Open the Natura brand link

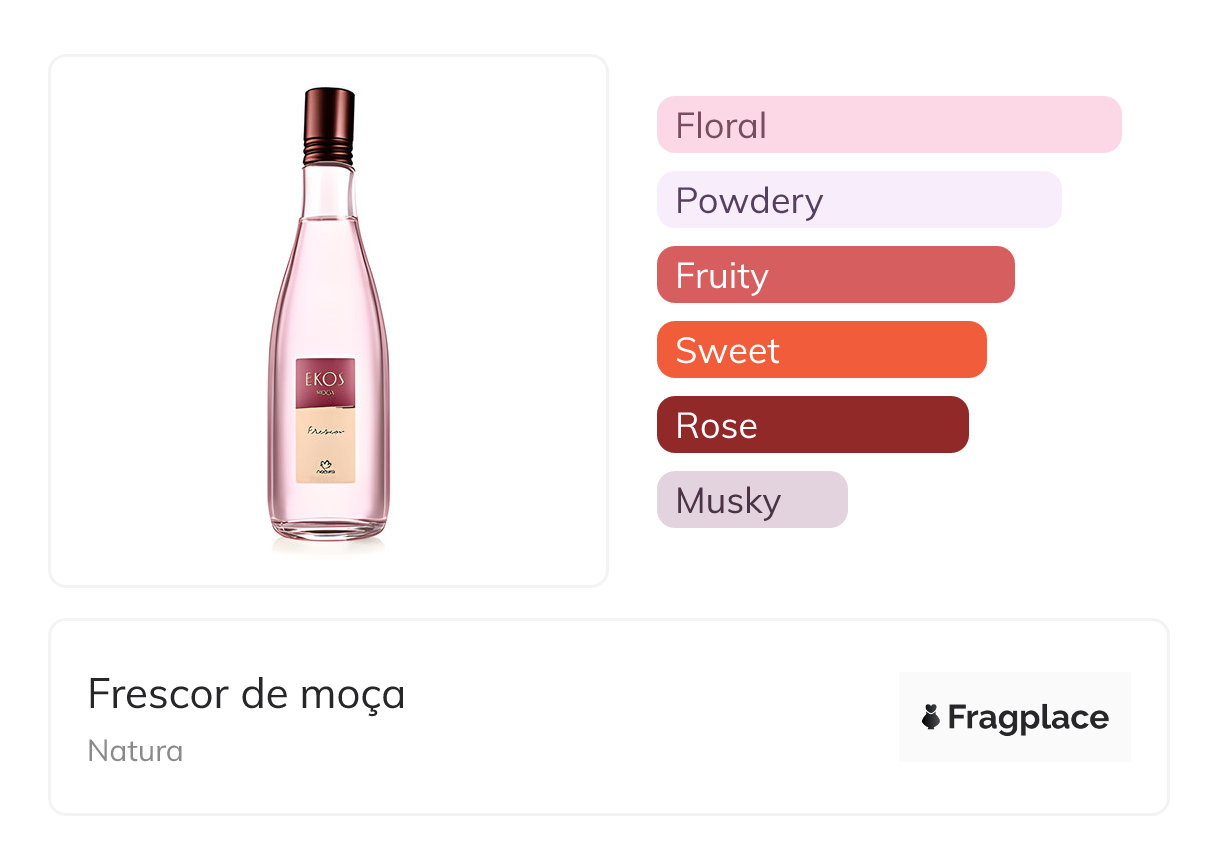tap(135, 751)
